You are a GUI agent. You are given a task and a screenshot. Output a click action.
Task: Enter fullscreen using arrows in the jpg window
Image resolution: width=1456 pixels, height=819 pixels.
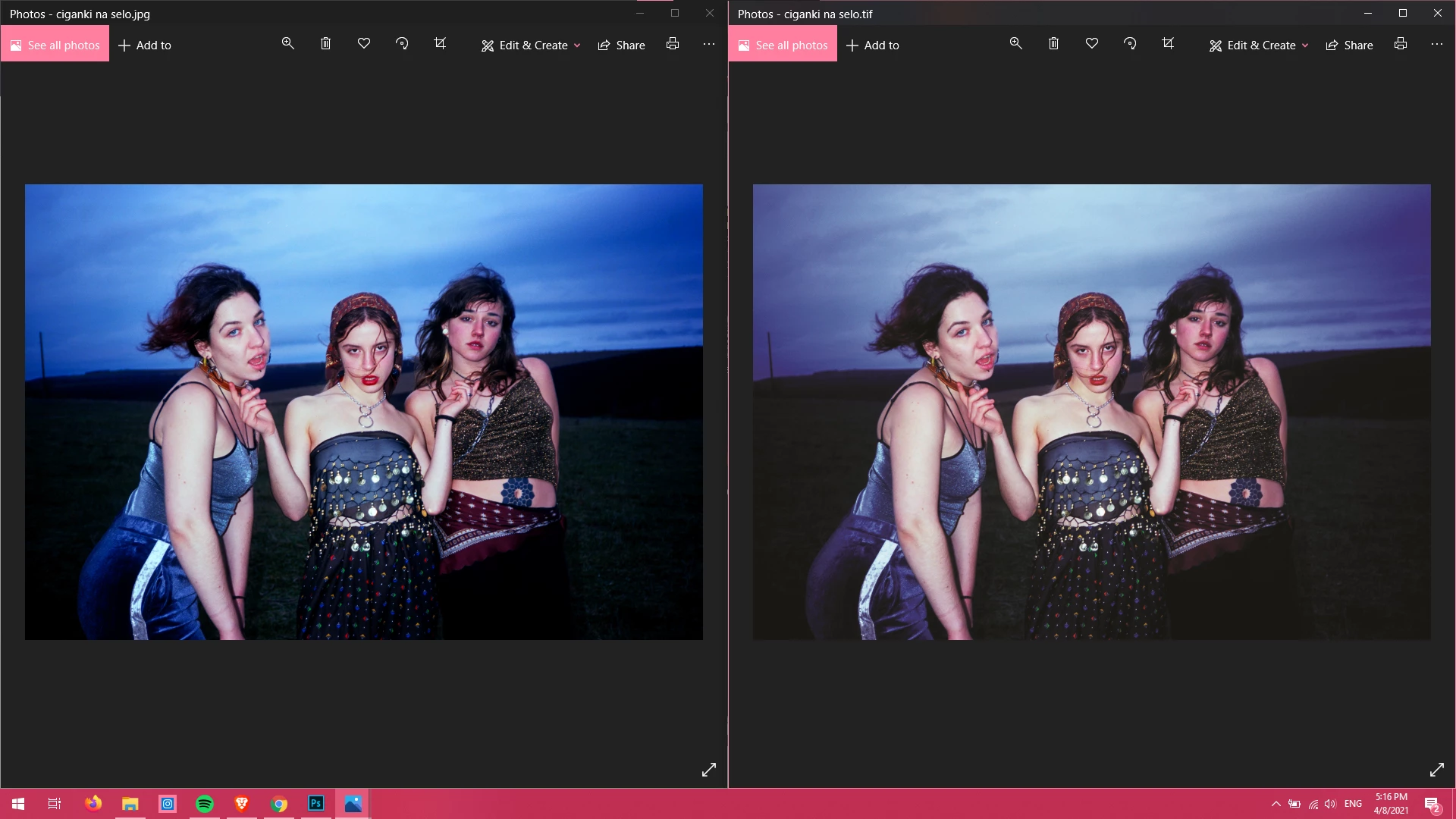pyautogui.click(x=709, y=770)
